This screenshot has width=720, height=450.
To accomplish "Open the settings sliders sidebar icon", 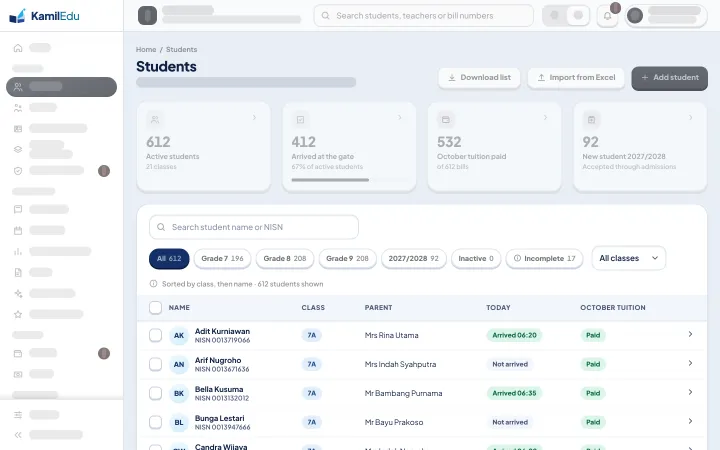I will point(18,415).
